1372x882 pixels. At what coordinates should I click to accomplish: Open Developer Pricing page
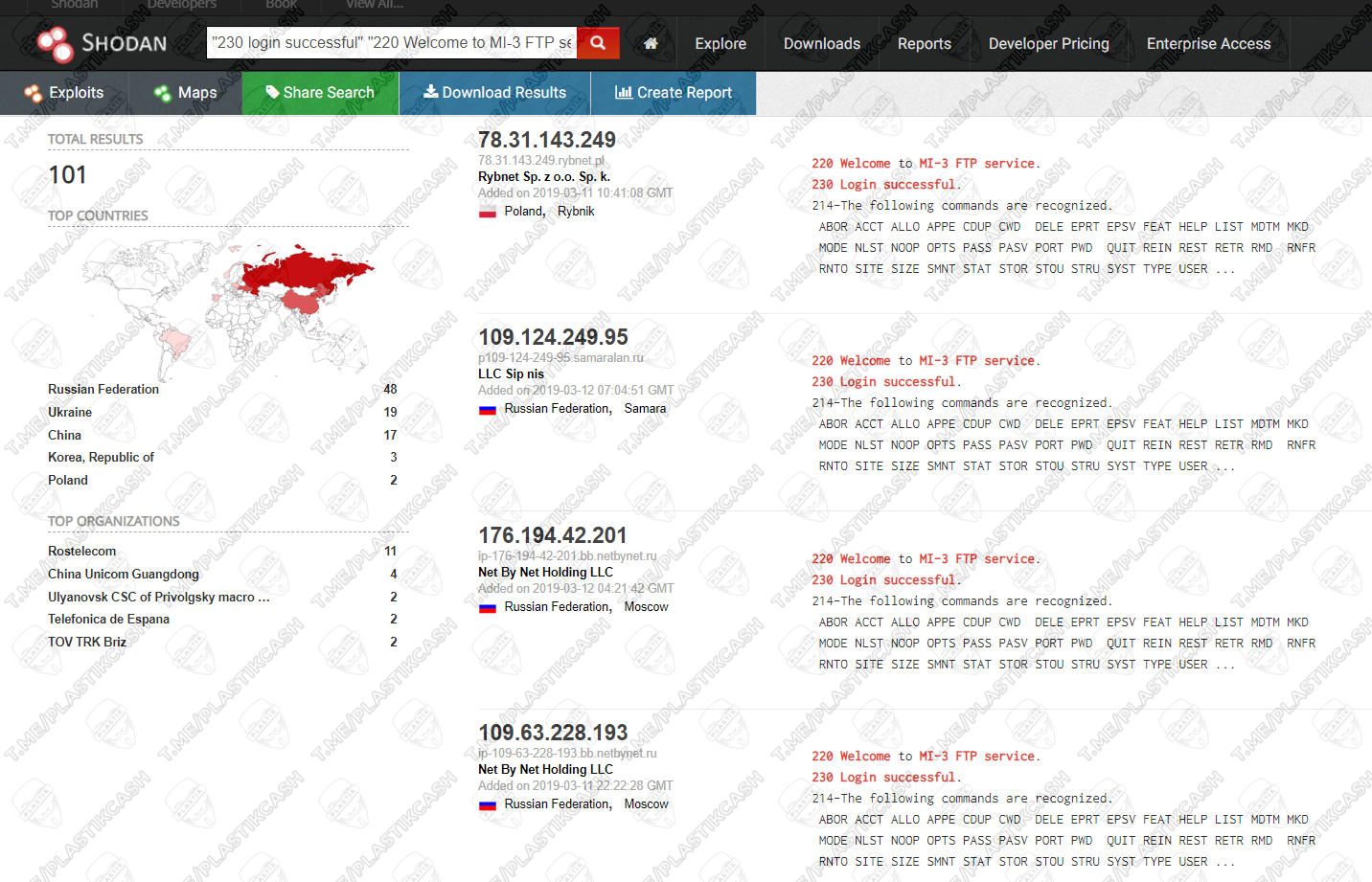click(1048, 44)
